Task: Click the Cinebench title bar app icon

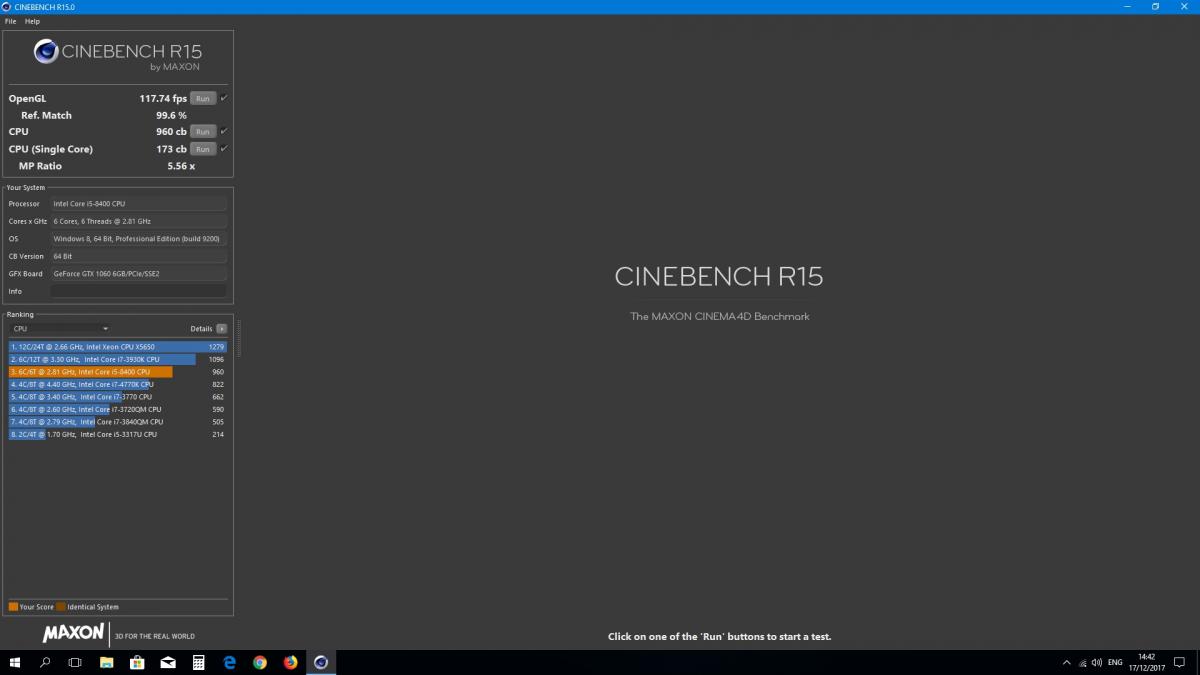Action: click(x=7, y=7)
